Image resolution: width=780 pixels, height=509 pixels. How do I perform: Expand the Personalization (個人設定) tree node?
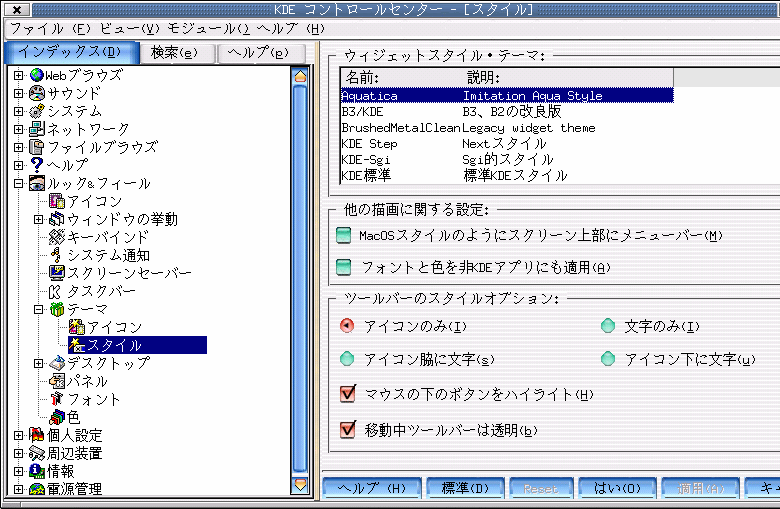point(18,435)
